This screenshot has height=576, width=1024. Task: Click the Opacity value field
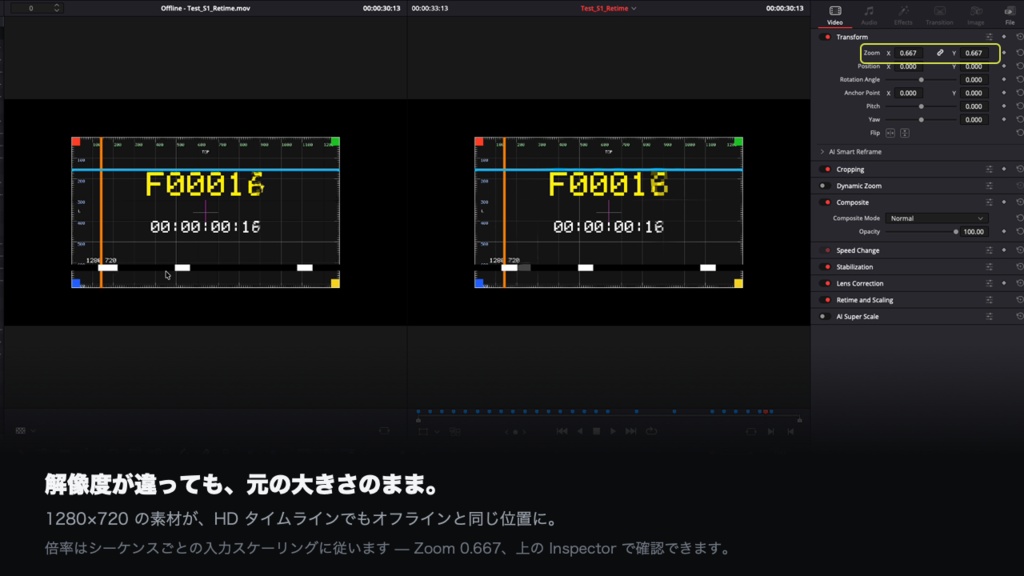tap(974, 232)
